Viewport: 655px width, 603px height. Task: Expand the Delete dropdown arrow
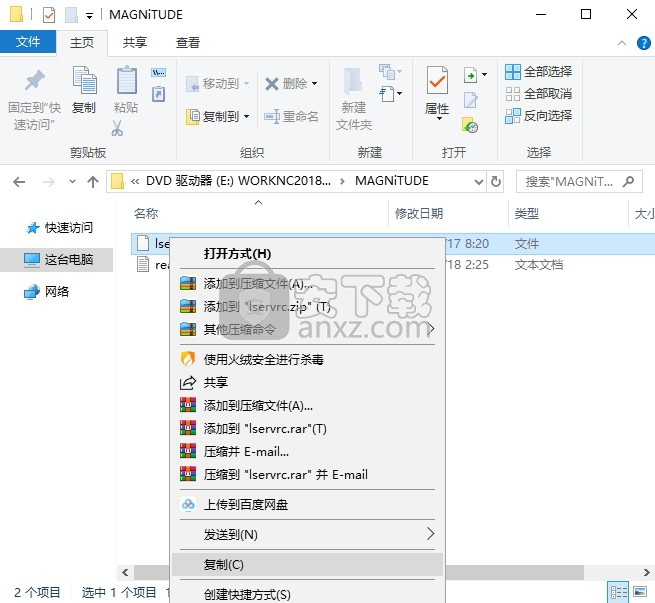point(315,84)
